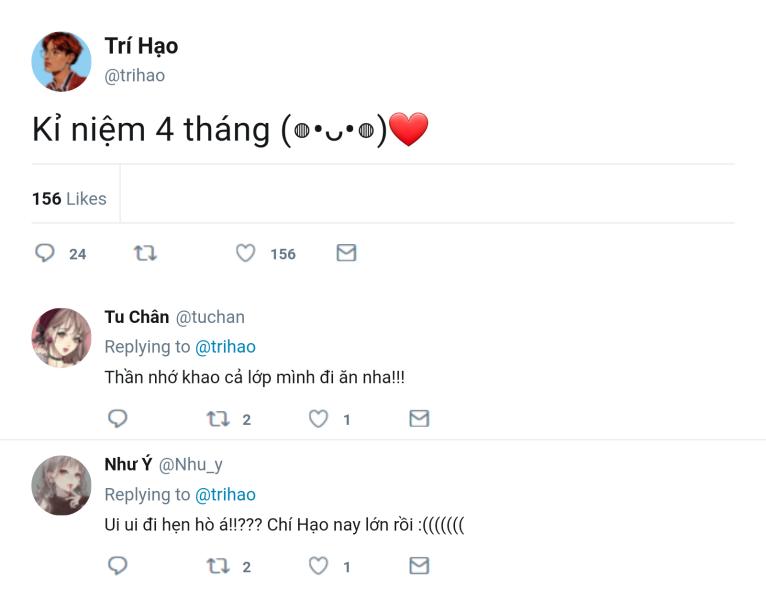The height and width of the screenshot is (600, 766).
Task: Open @trihao mention in Tu Chân's reply
Action: point(225,347)
